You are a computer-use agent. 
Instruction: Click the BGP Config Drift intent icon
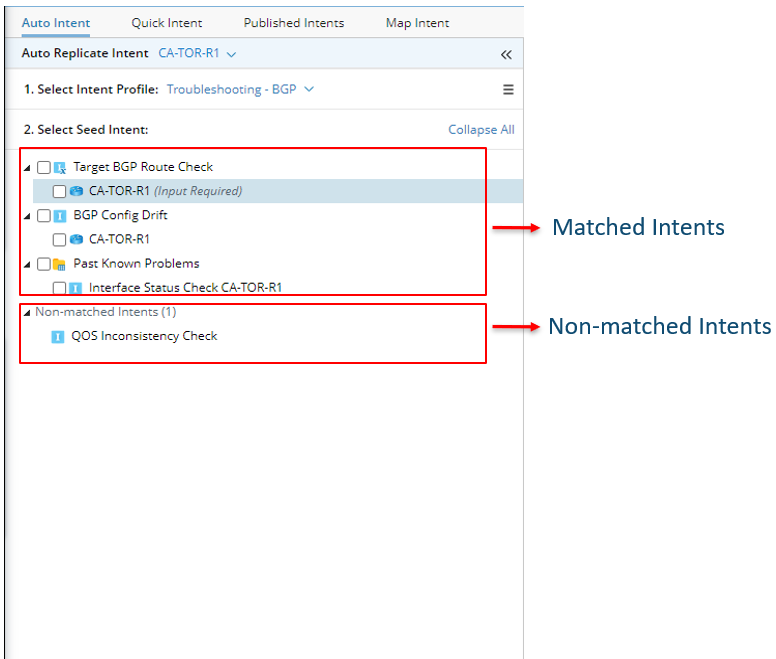(60, 216)
